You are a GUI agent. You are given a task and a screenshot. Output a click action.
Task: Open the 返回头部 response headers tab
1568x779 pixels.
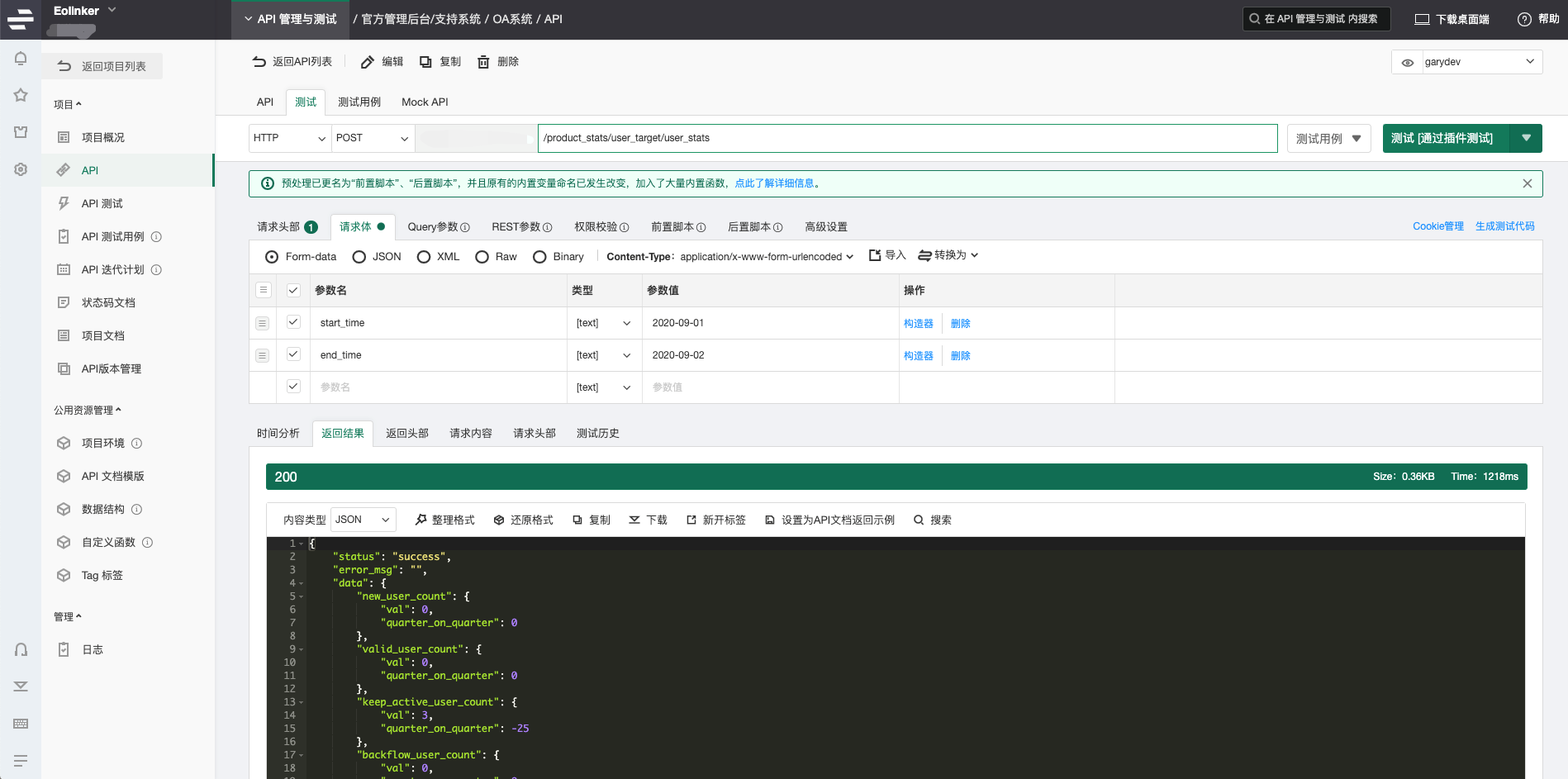(x=406, y=434)
